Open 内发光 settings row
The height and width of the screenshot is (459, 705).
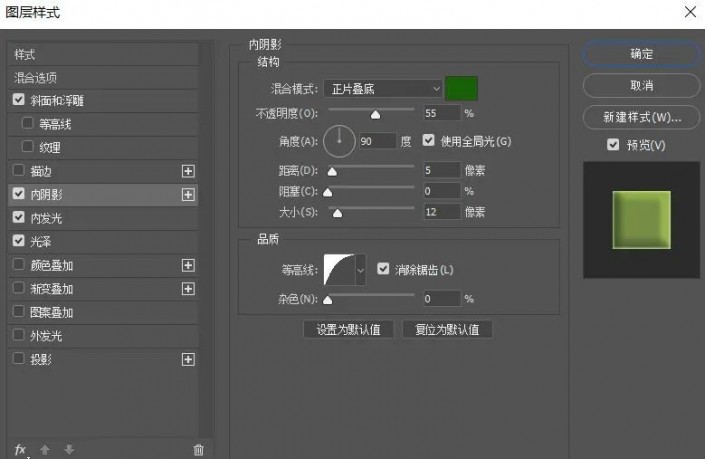[x=103, y=218]
